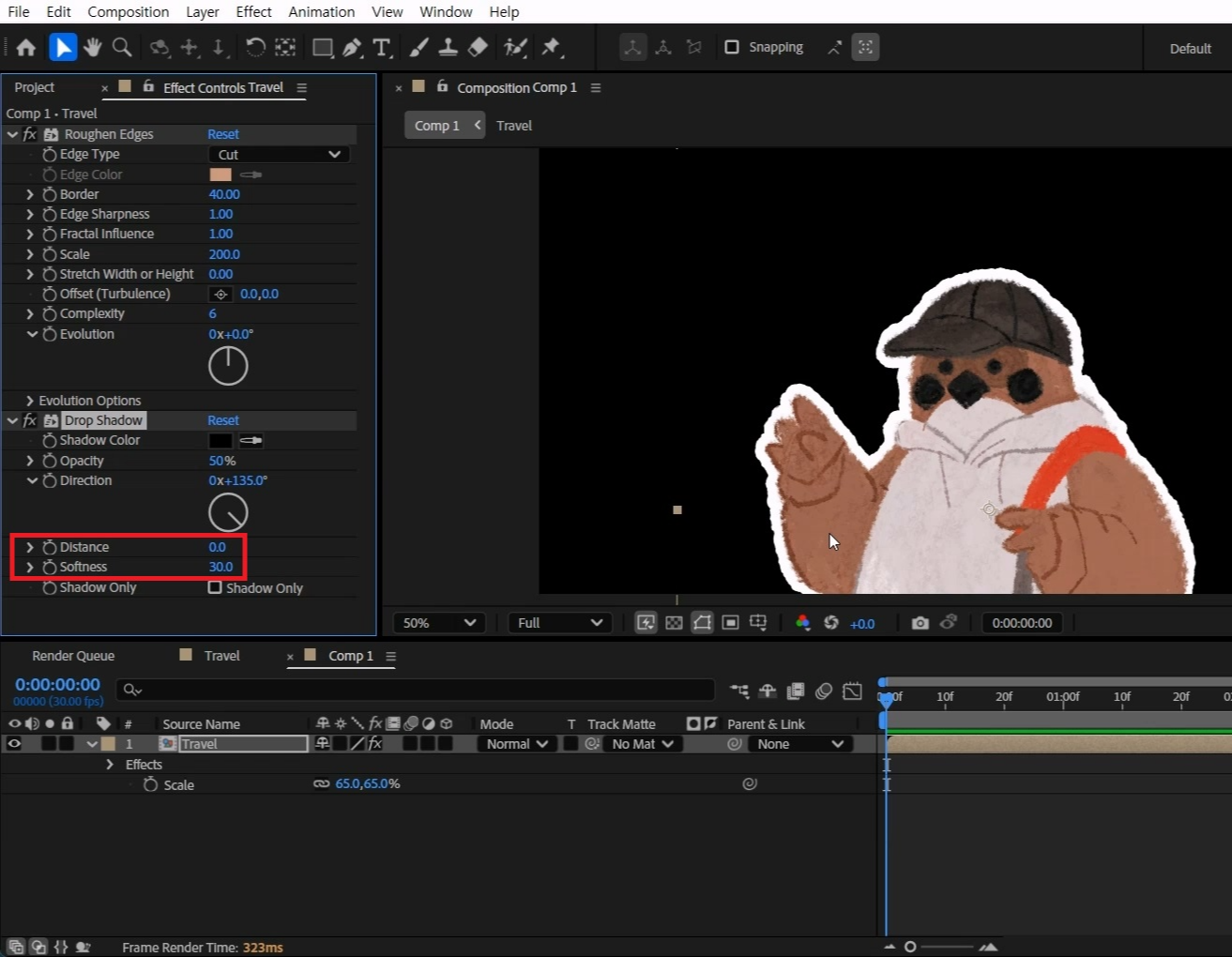Open the No Mat track matte dropdown
Image resolution: width=1232 pixels, height=957 pixels.
(642, 744)
